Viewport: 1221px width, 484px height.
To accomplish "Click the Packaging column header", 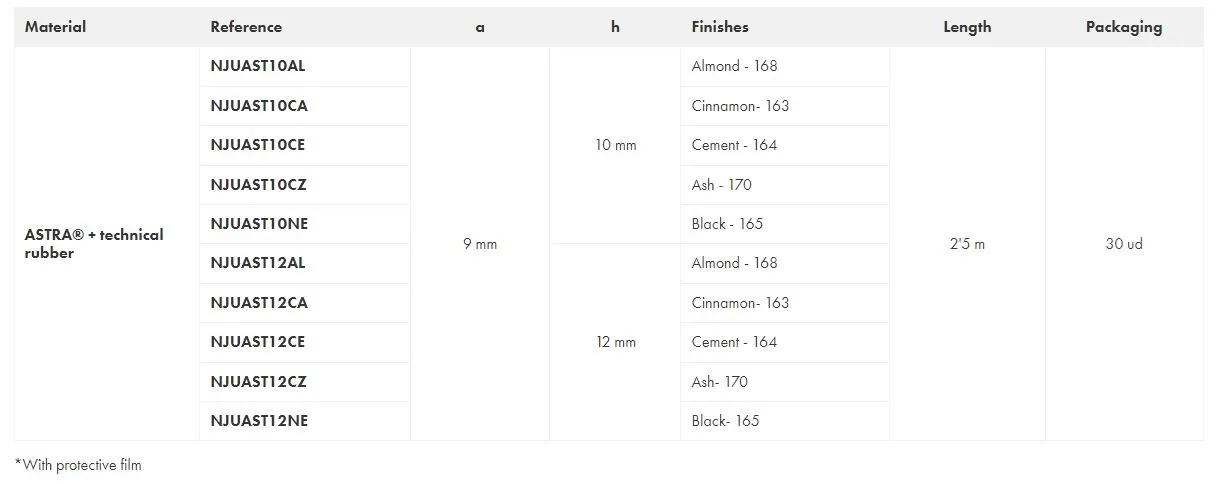I will pyautogui.click(x=1124, y=27).
